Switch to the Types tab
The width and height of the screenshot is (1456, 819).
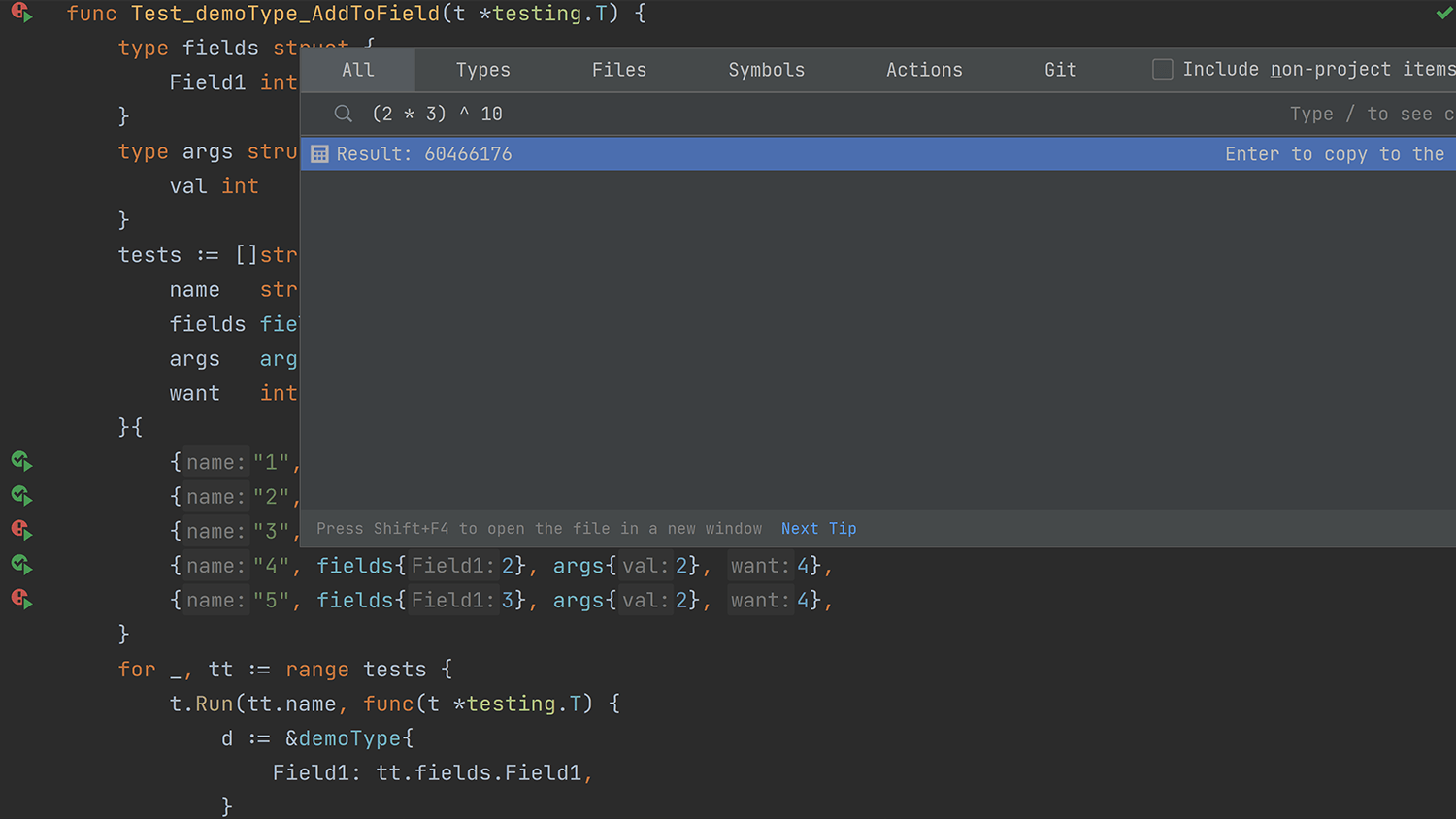[x=482, y=70]
